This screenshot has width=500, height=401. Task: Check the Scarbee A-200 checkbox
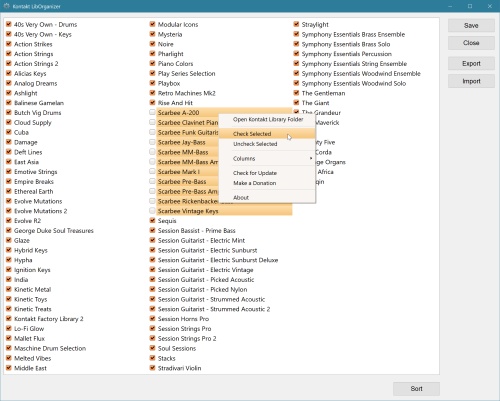pyautogui.click(x=152, y=113)
